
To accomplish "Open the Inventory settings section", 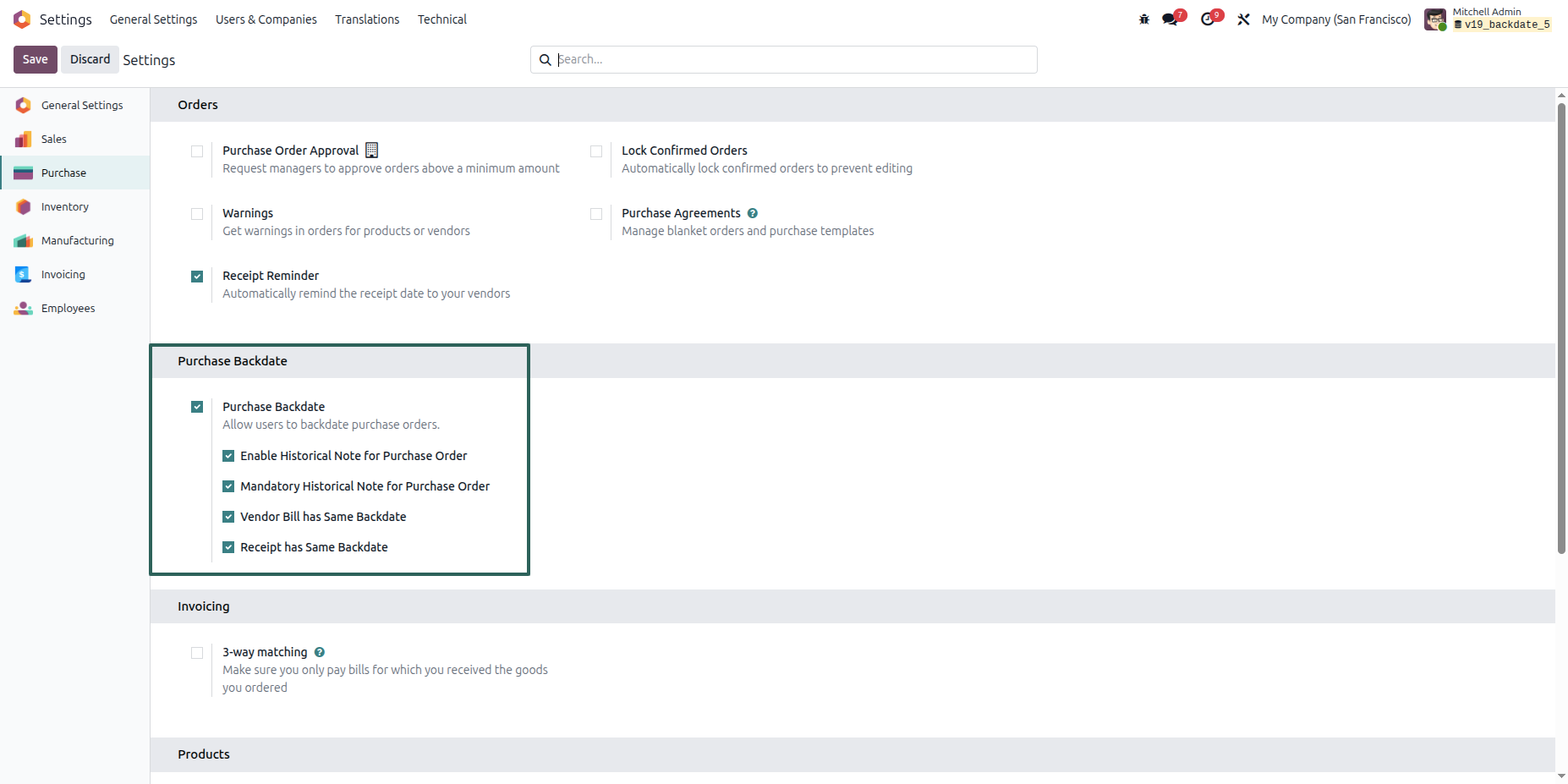I will (74, 206).
